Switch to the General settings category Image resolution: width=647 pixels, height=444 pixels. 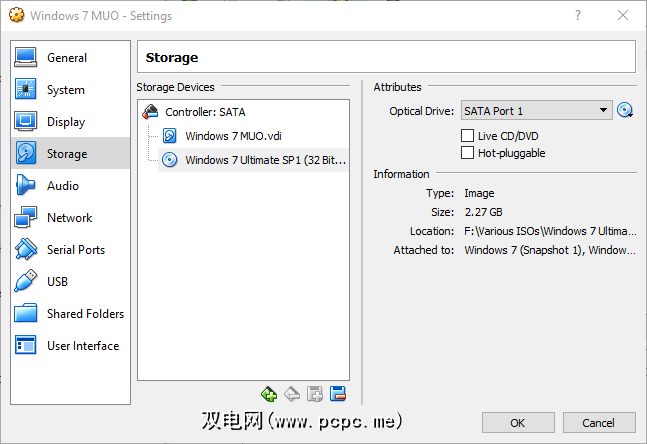(66, 58)
